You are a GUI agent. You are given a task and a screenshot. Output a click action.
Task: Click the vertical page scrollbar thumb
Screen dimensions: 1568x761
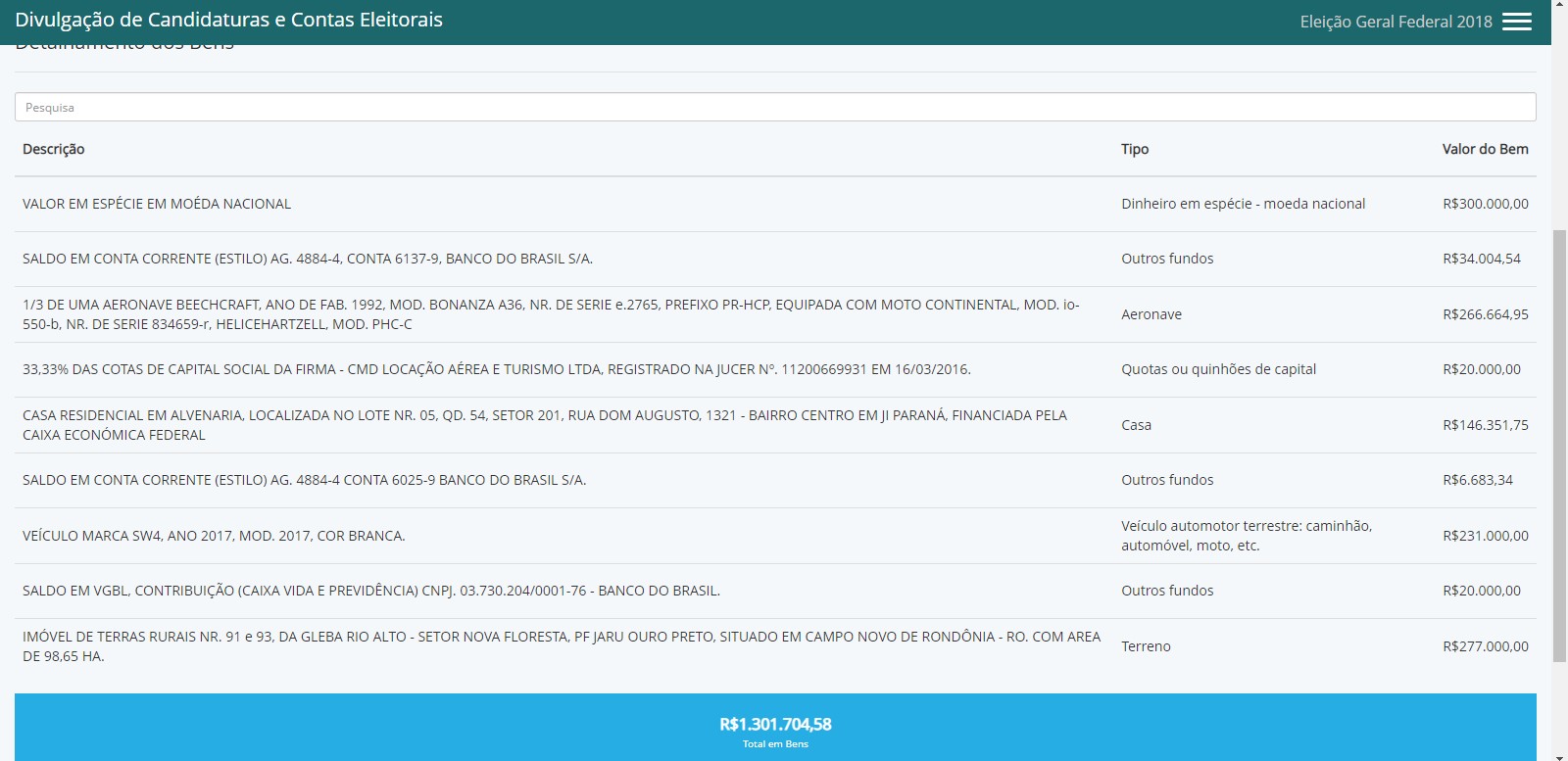coord(1559,441)
